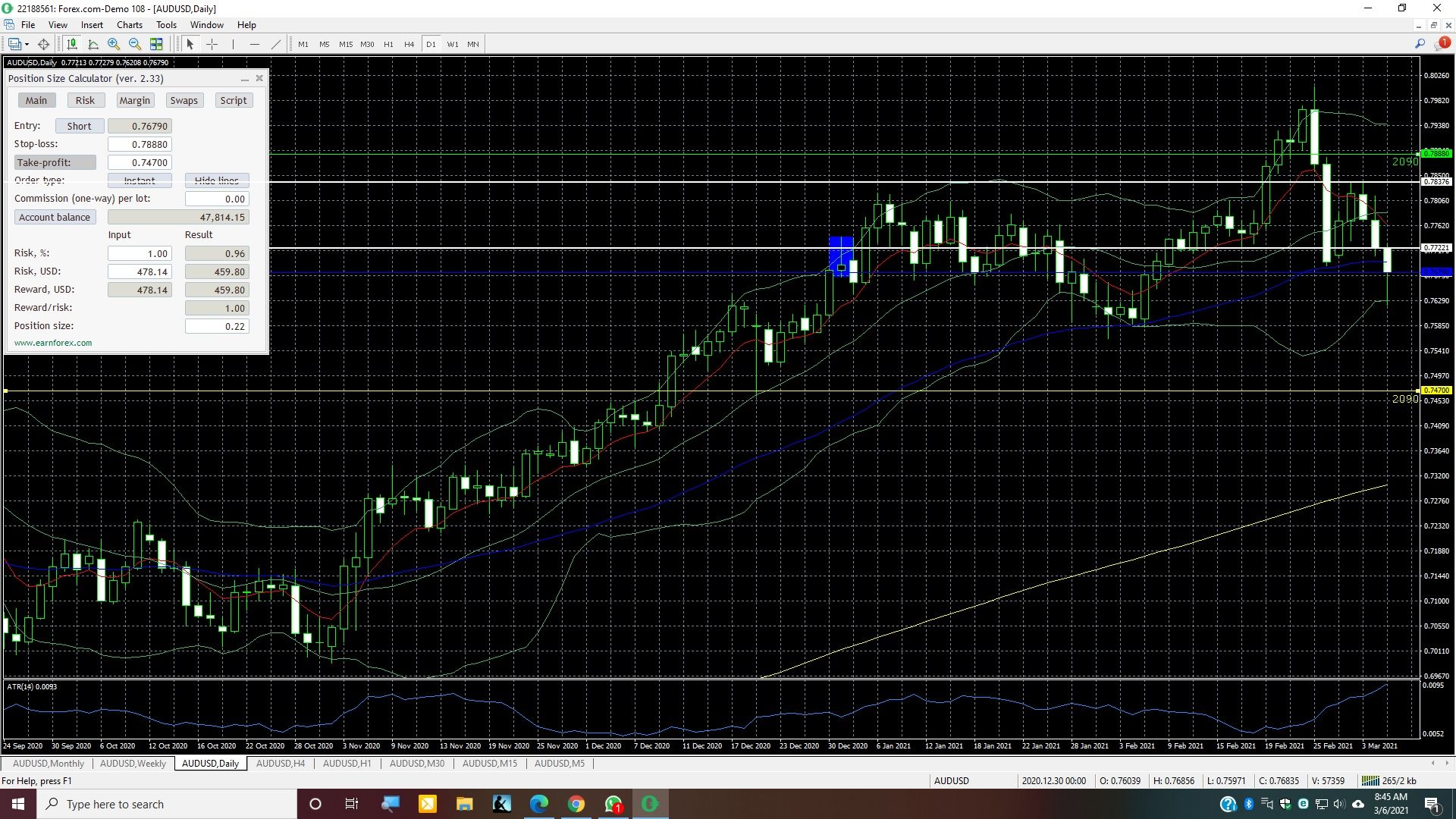The height and width of the screenshot is (819, 1456).
Task: Switch to M30 timeframe
Action: pos(367,44)
